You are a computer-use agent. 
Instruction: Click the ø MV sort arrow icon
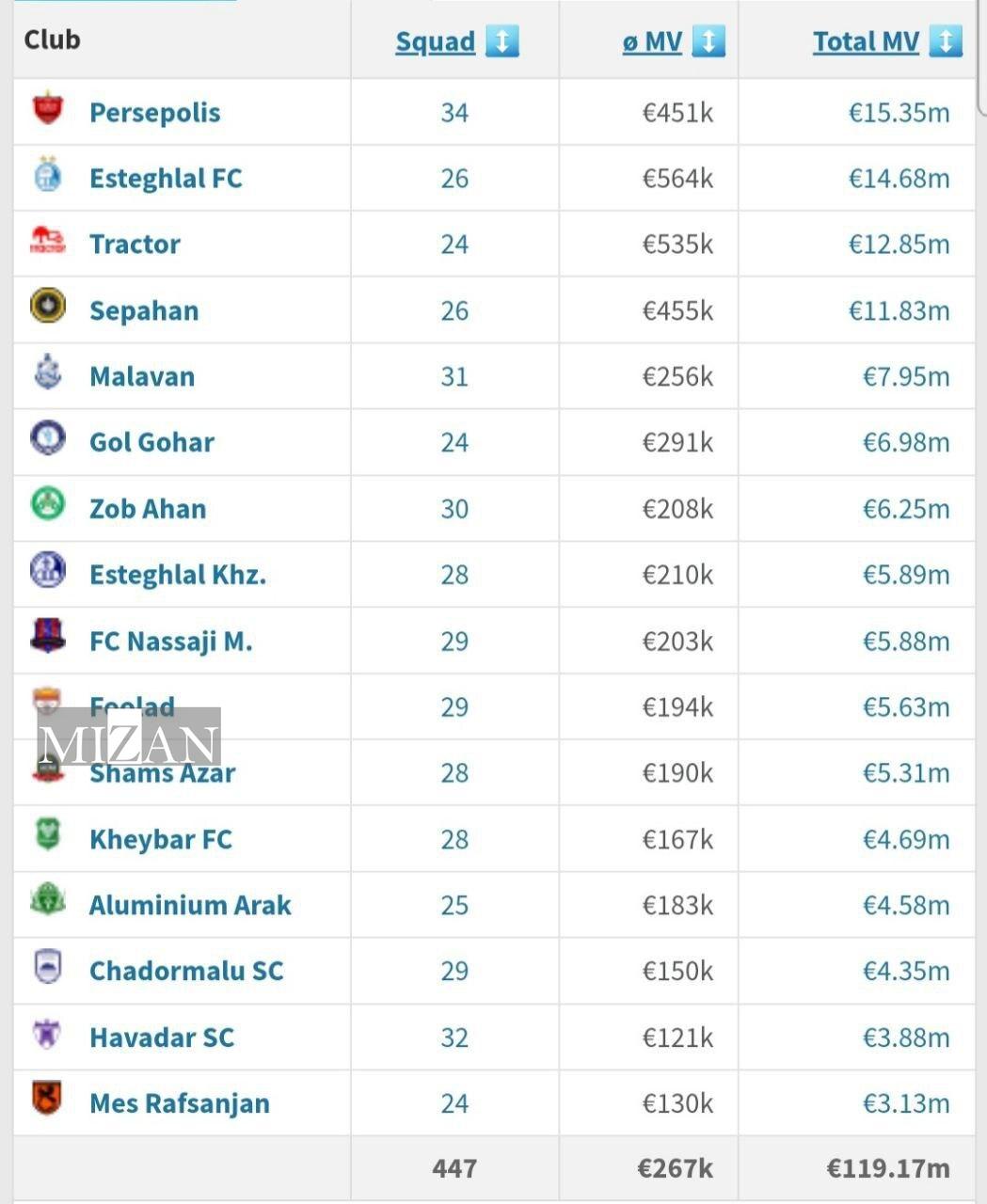pyautogui.click(x=708, y=41)
